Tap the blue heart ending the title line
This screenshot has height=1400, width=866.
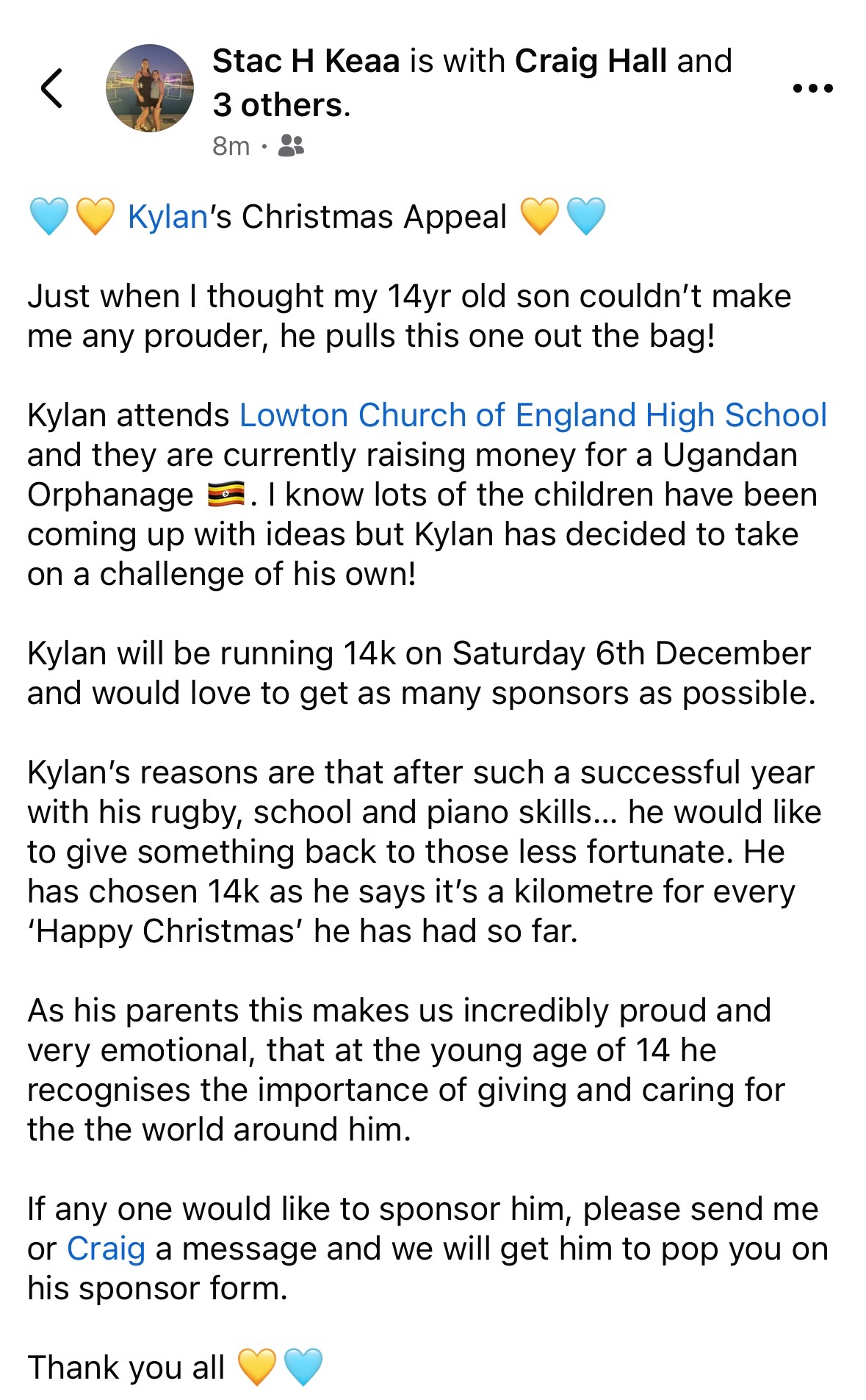pos(586,217)
